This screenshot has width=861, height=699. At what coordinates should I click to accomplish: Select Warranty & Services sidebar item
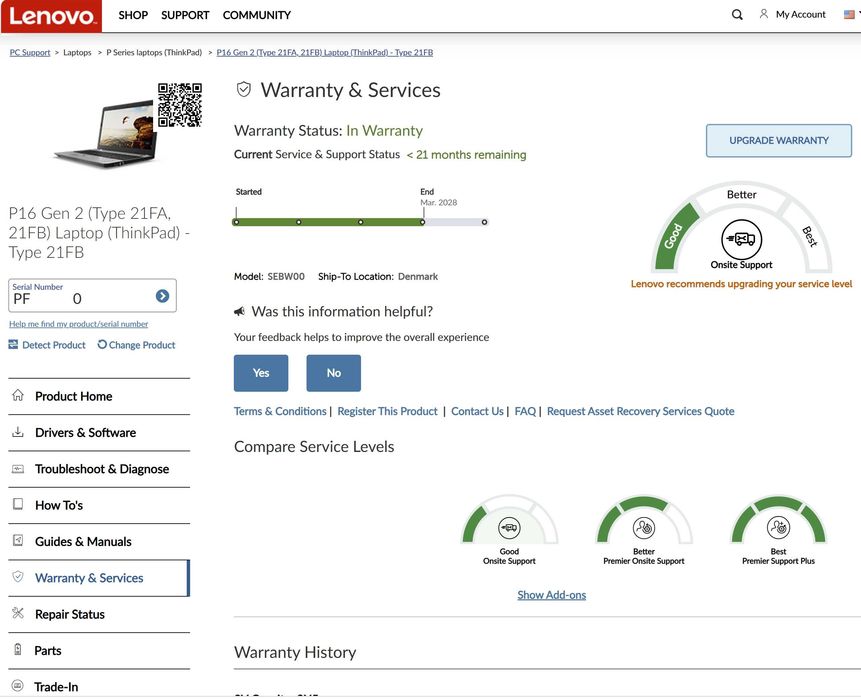pyautogui.click(x=99, y=578)
